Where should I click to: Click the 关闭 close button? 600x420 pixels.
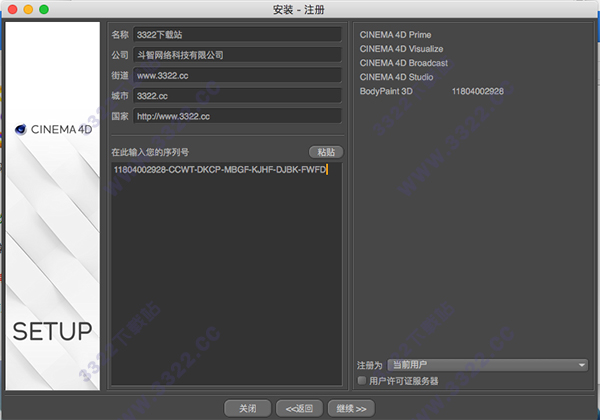click(x=248, y=409)
